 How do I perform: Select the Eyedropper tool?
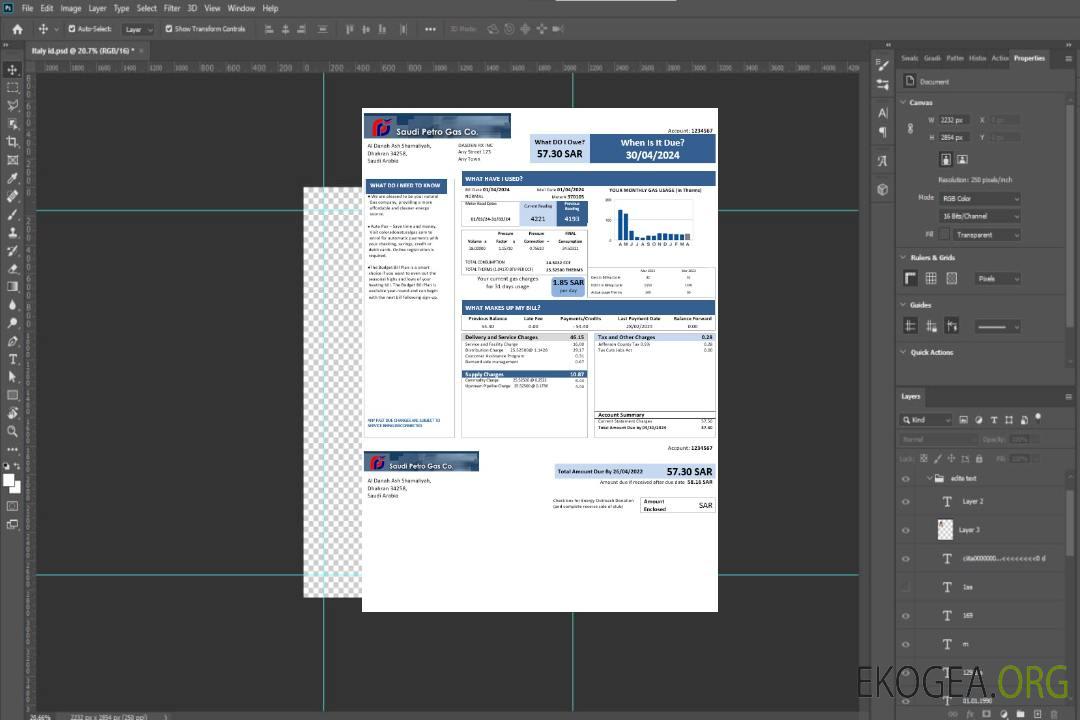[x=13, y=178]
